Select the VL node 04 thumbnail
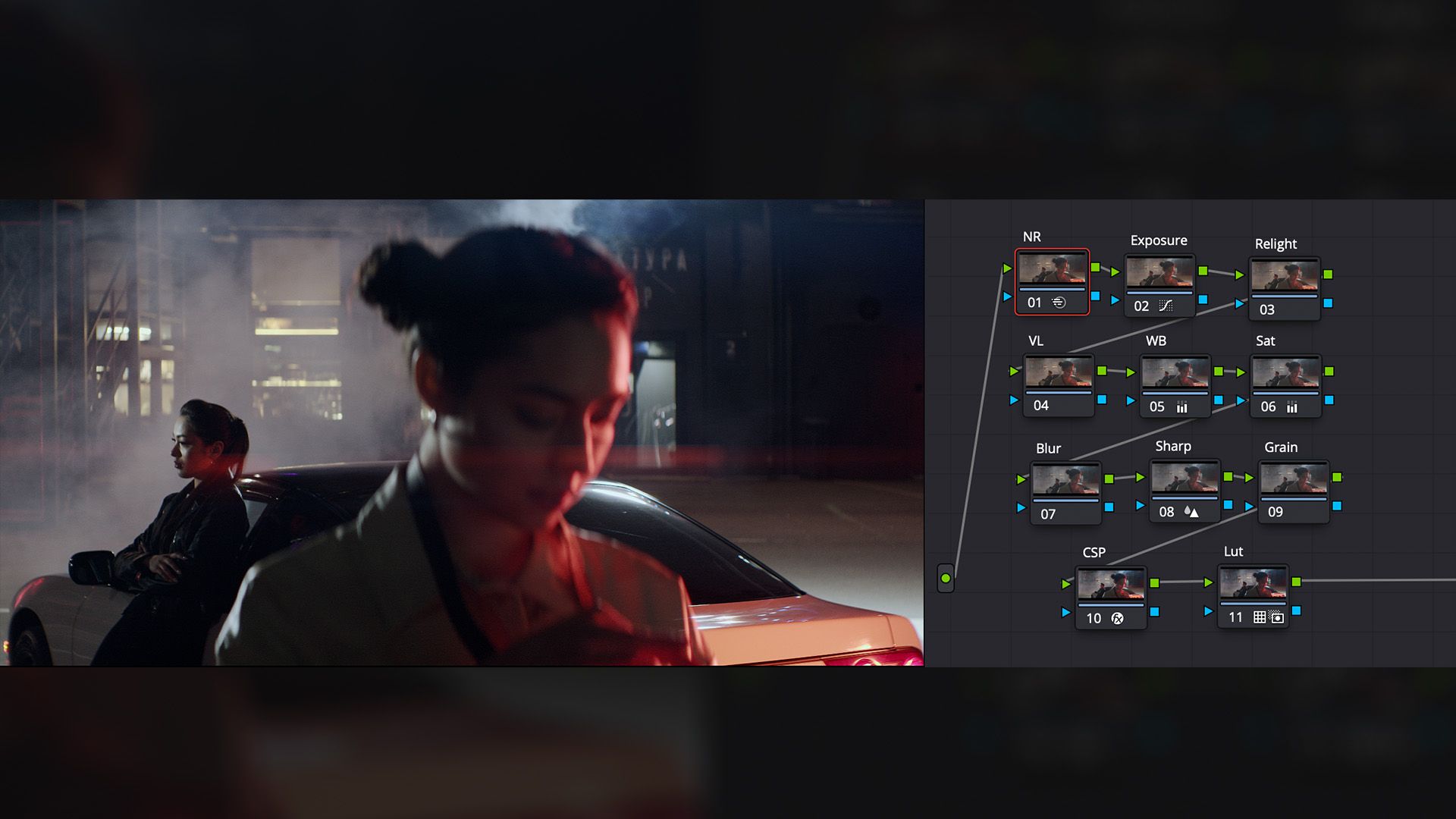Viewport: 1456px width, 819px height. coord(1059,373)
